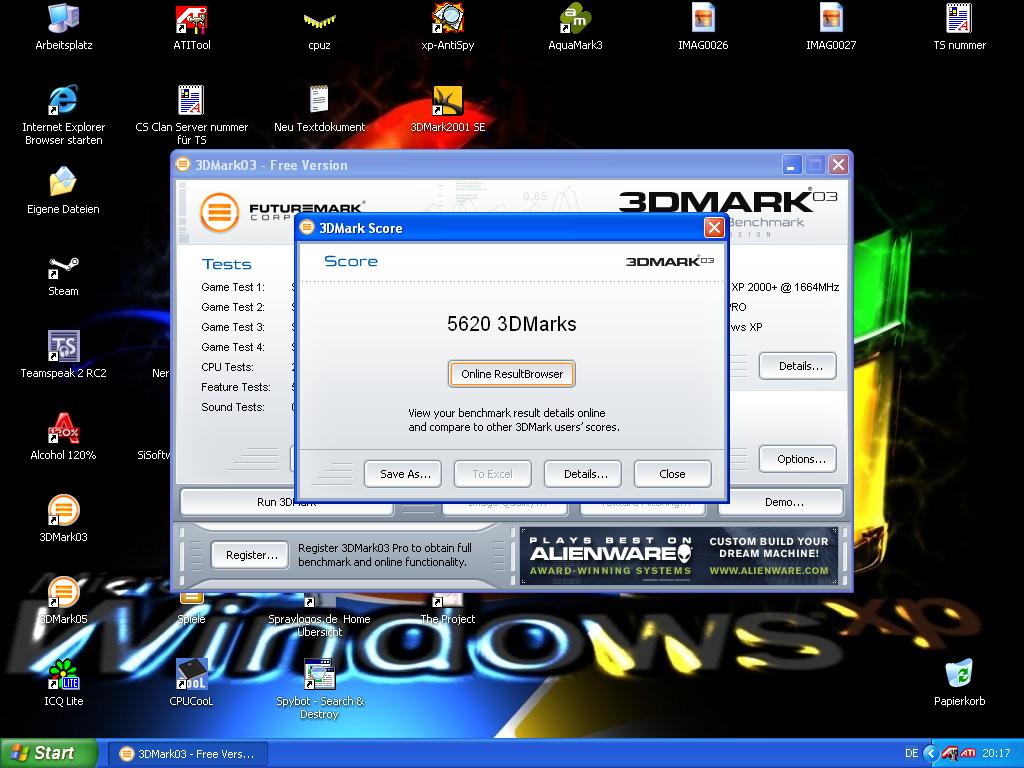Click the 5620 3DMarks score text
Viewport: 1024px width, 768px height.
[x=511, y=324]
